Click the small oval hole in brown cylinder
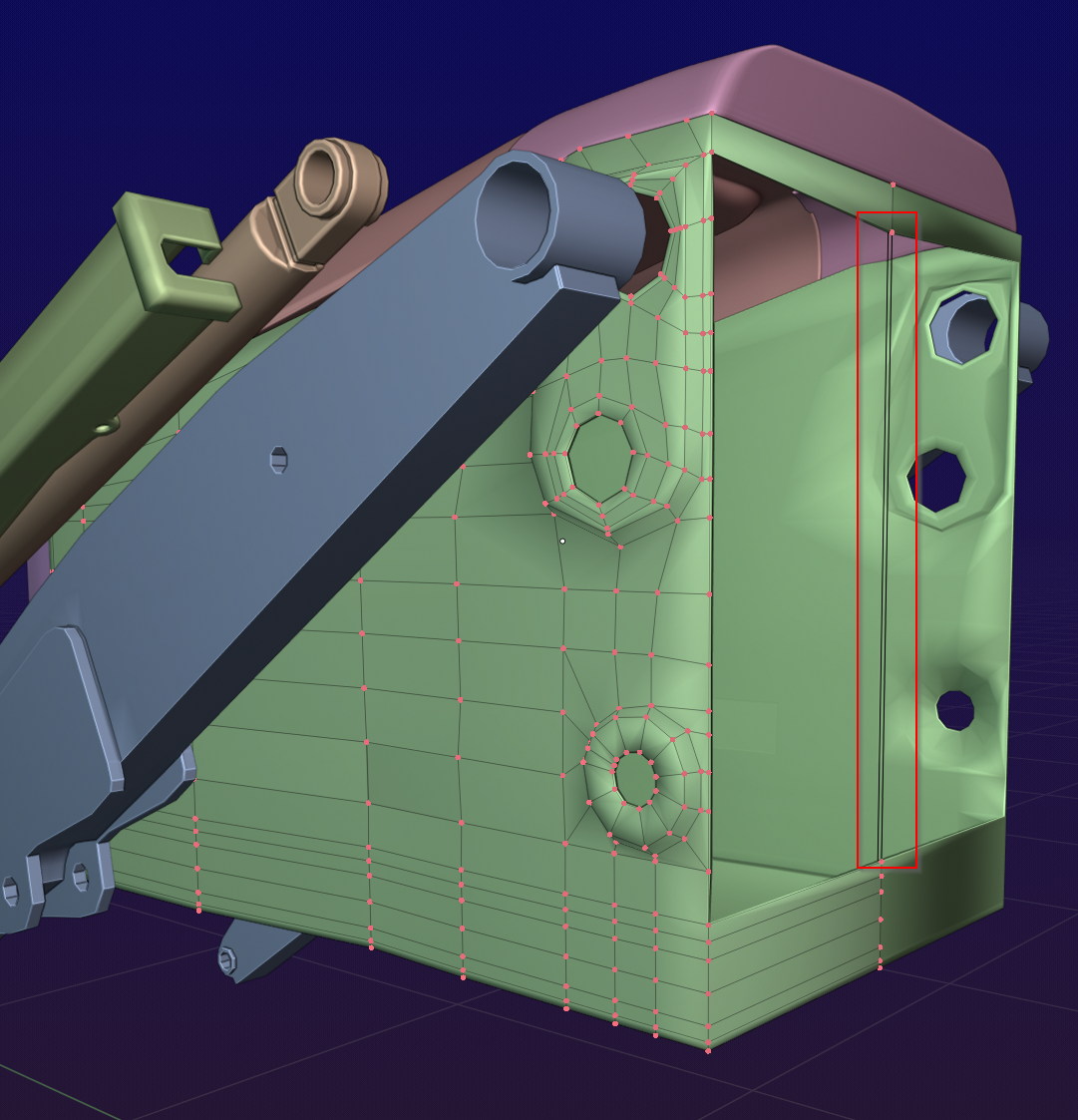Image resolution: width=1078 pixels, height=1120 pixels. click(x=106, y=428)
